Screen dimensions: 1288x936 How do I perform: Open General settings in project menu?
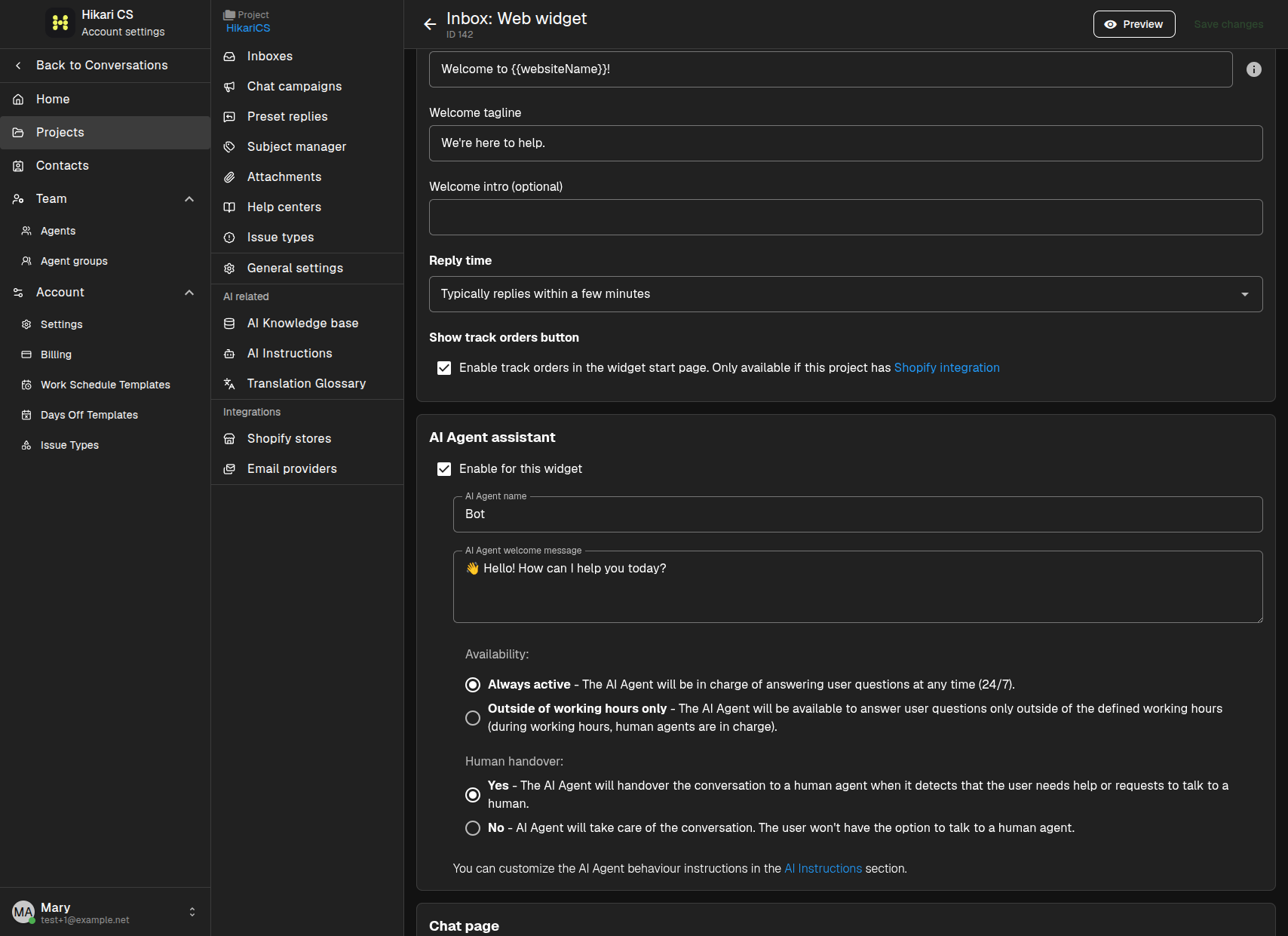(307, 269)
